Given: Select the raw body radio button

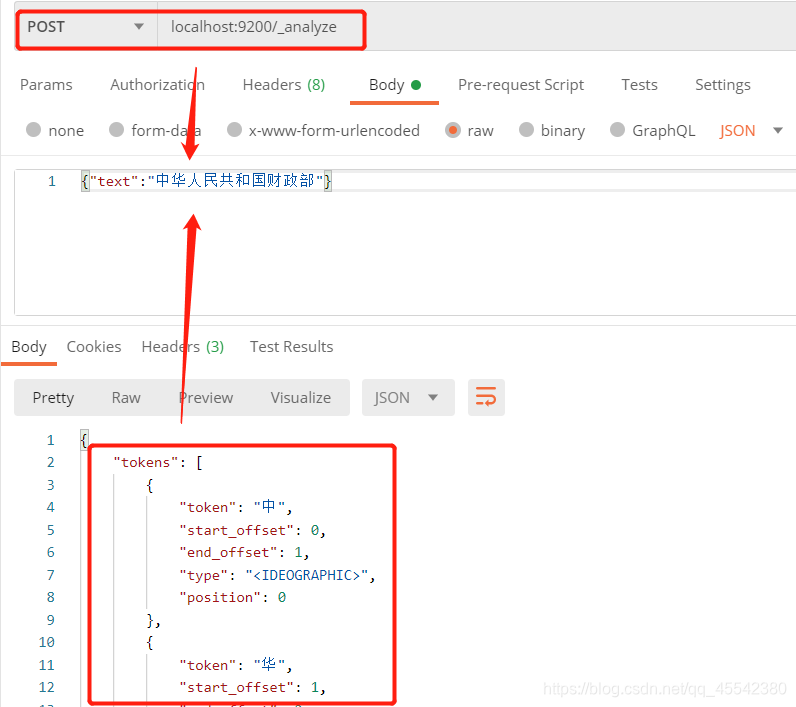Looking at the screenshot, I should [453, 130].
